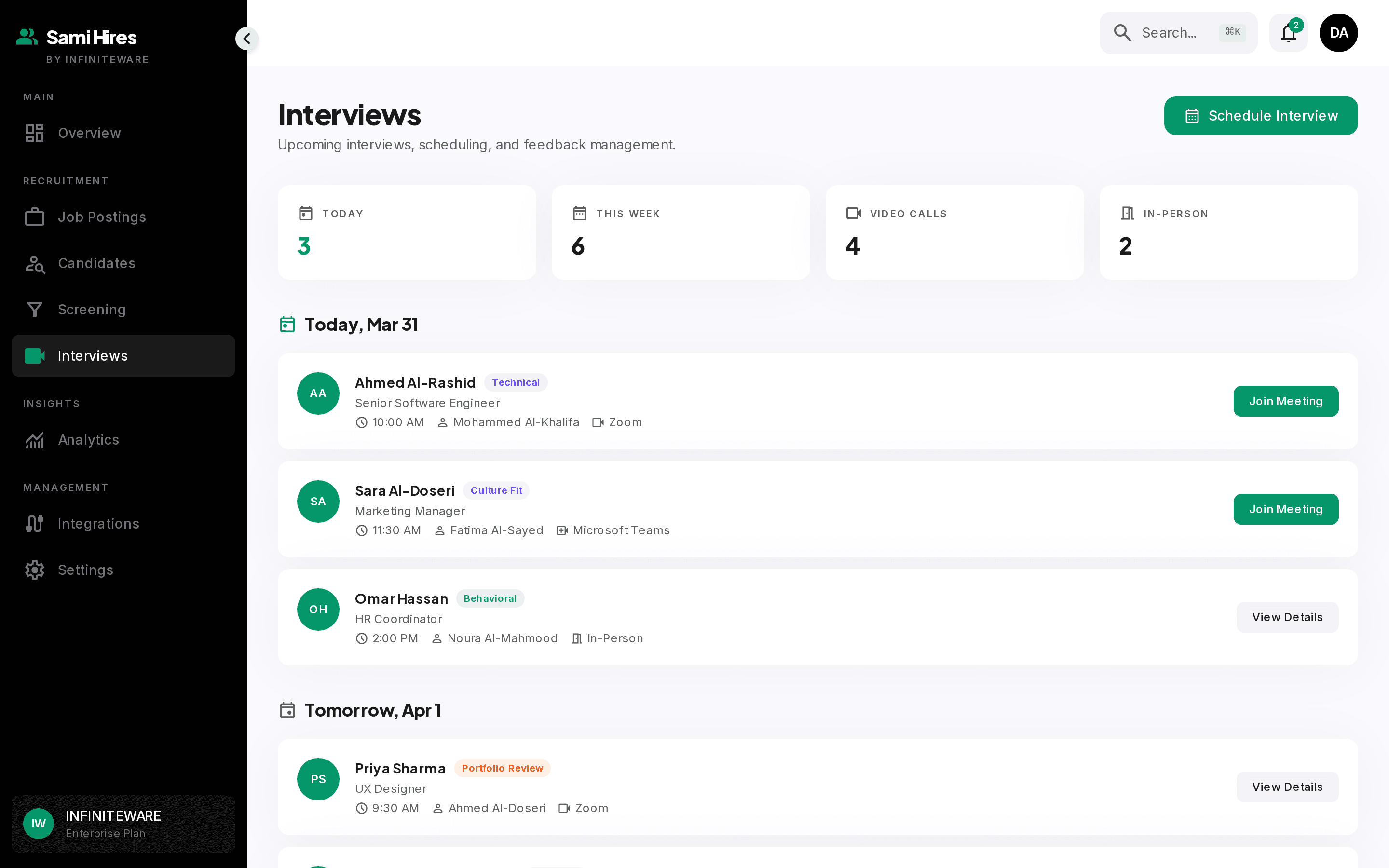
Task: Click the AA avatar for Ahmed Al-Rashid
Action: click(x=318, y=394)
